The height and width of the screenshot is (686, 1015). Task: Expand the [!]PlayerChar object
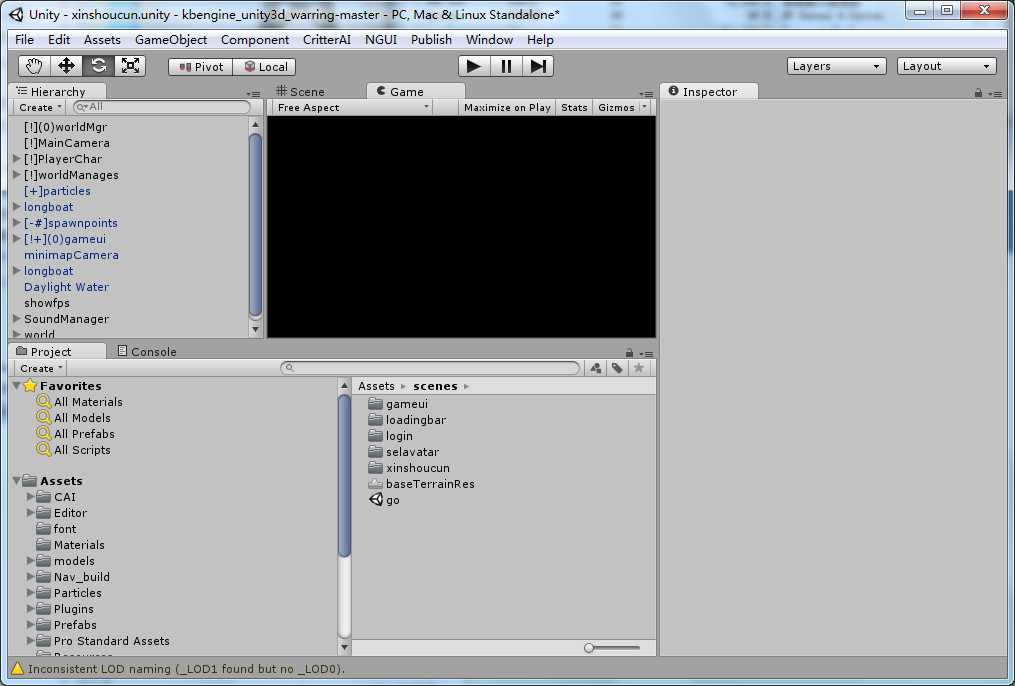(x=17, y=159)
